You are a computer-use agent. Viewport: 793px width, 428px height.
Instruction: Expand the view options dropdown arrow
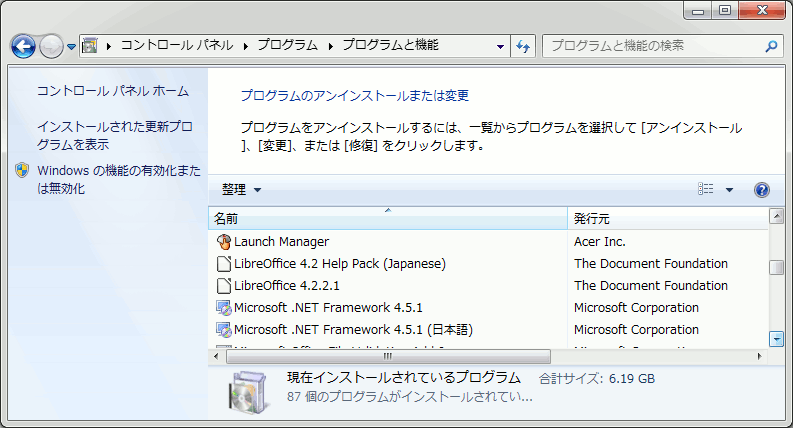click(x=729, y=190)
